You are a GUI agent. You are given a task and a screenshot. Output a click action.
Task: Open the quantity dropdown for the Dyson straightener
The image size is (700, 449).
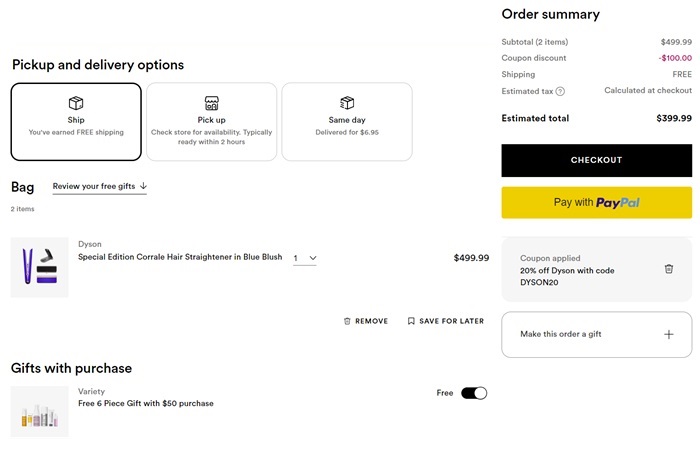(305, 258)
